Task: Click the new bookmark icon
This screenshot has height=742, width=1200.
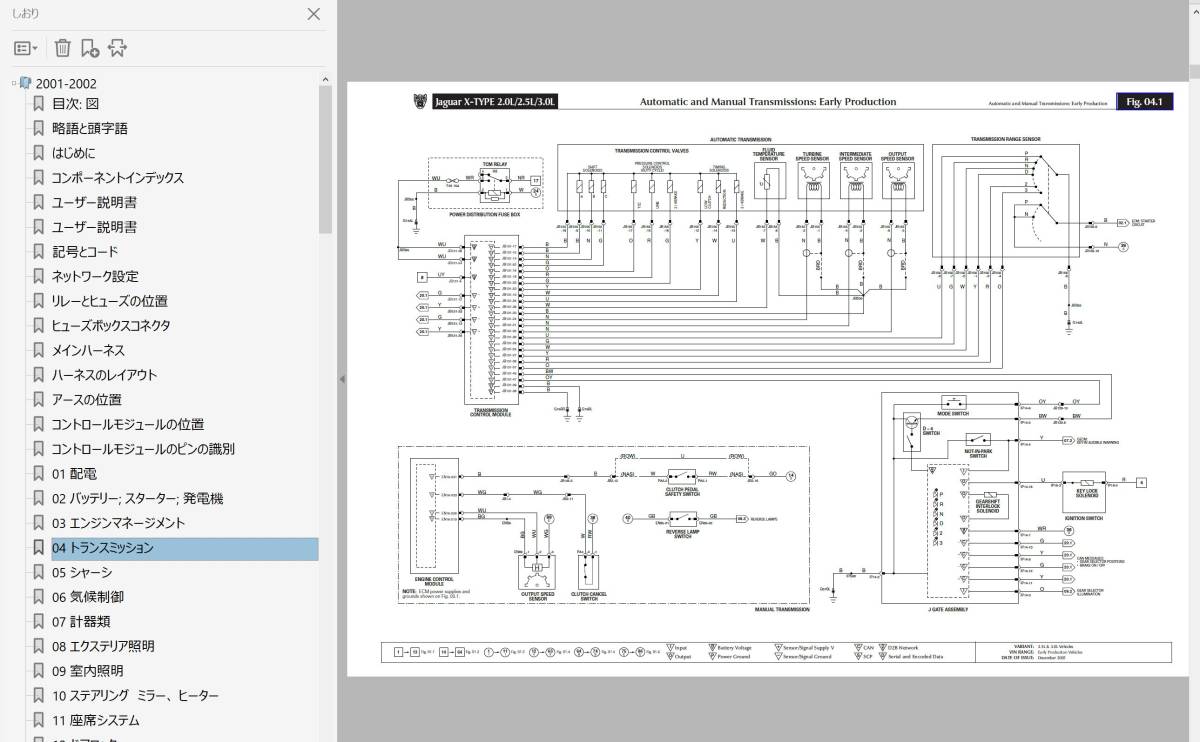Action: point(90,48)
